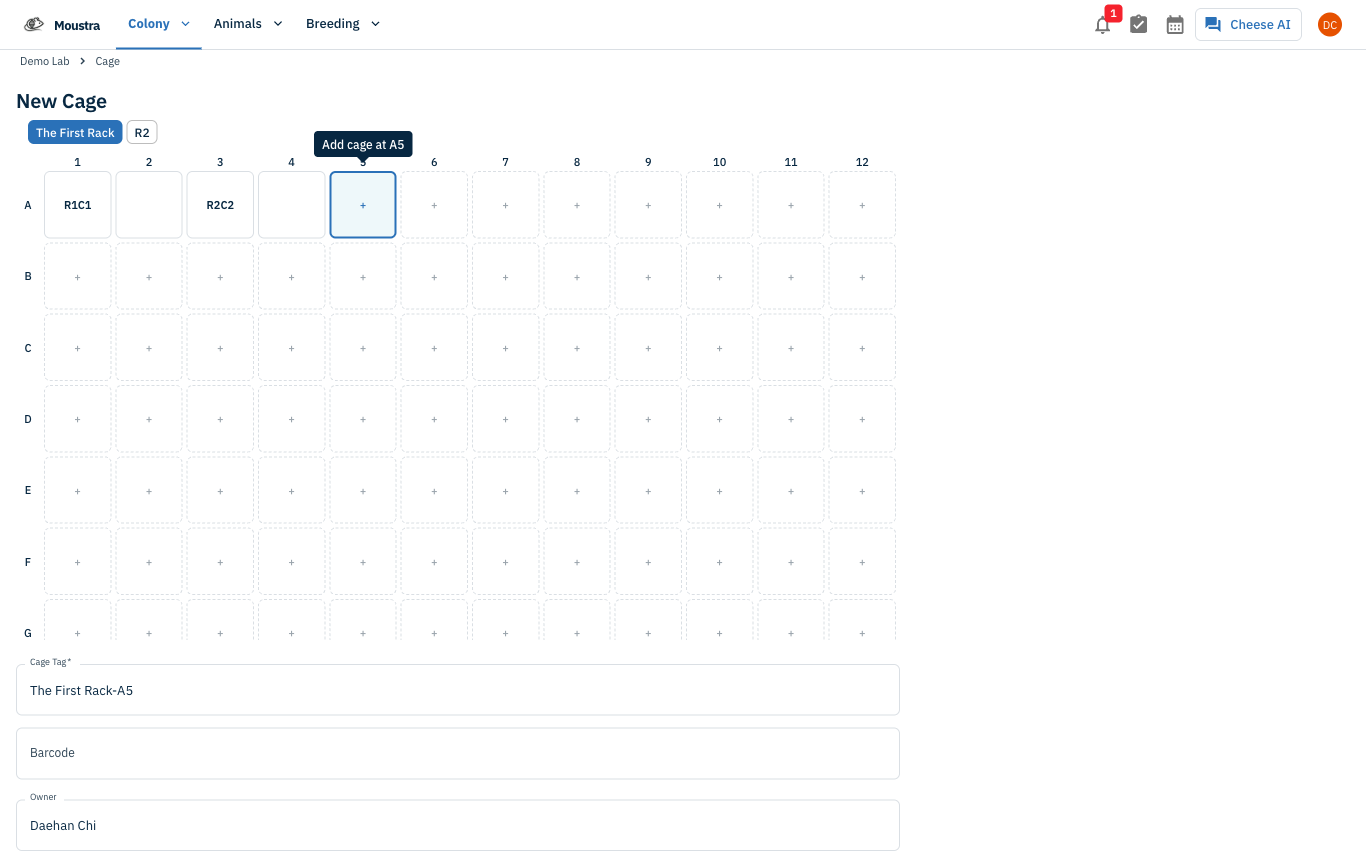Click the New Cage heading
This screenshot has width=1366, height=854.
[x=62, y=101]
